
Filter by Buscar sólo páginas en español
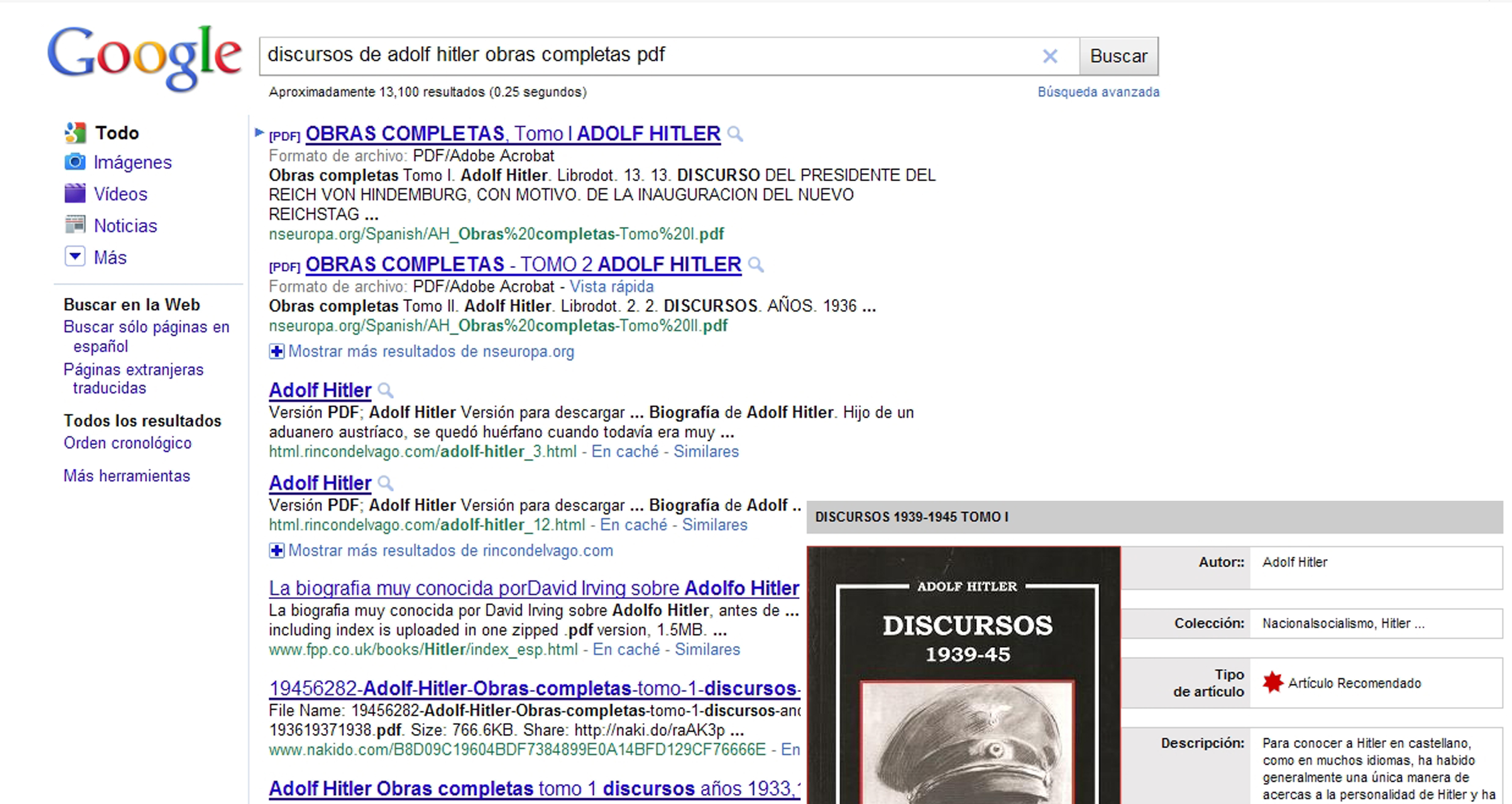coord(146,336)
